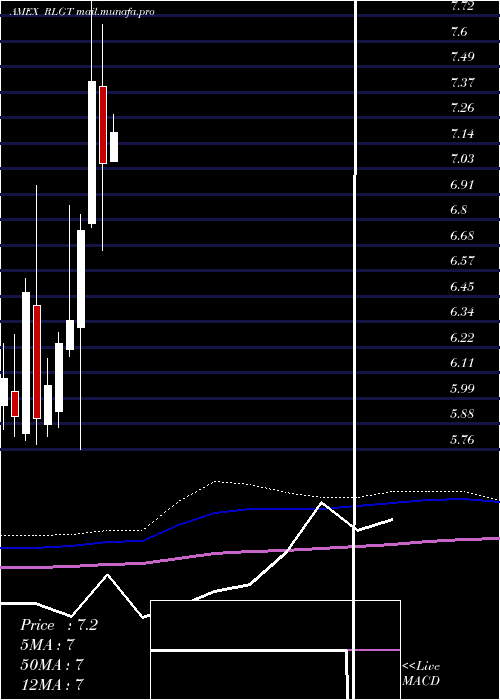Click the 5.99 price axis label
Screen dimensions: 500x700
pos(462,388)
